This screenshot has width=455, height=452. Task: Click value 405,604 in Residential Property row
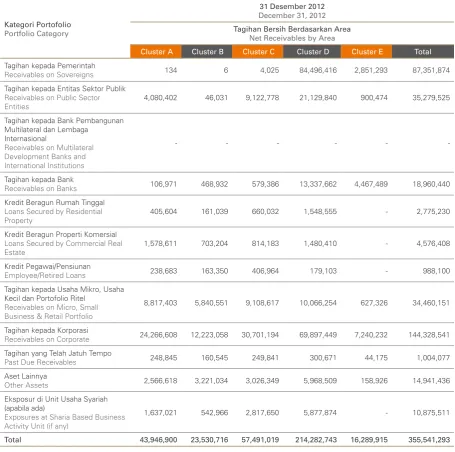point(163,211)
